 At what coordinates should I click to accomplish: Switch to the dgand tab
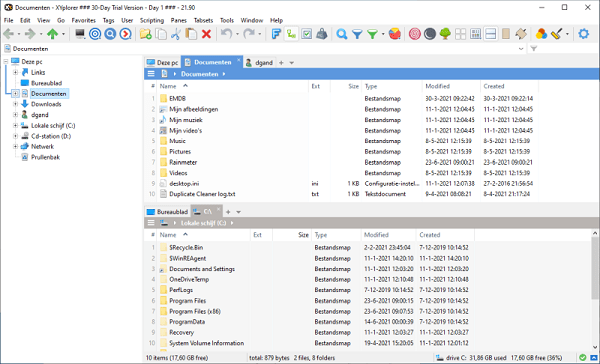point(259,63)
